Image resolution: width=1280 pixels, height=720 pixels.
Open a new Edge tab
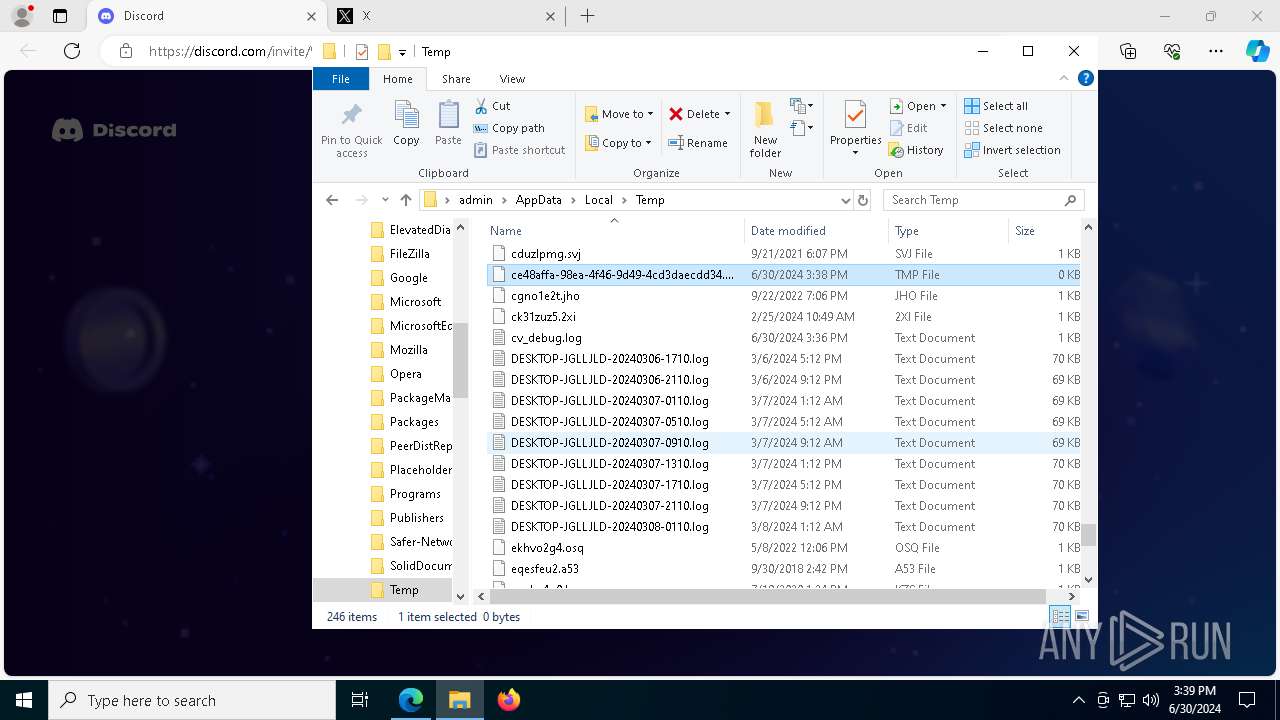click(587, 16)
